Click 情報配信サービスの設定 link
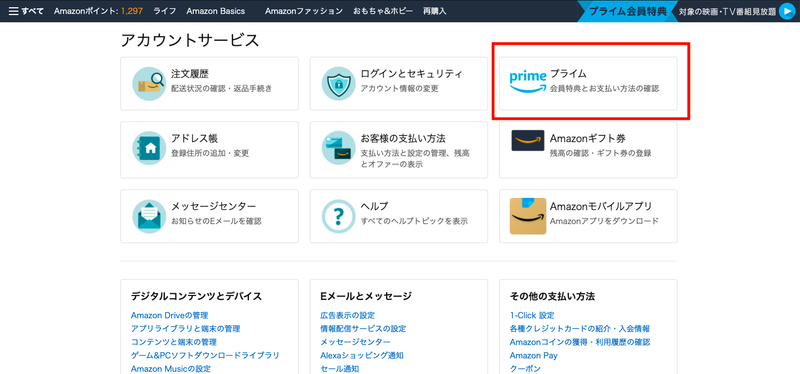800x374 pixels. tap(363, 329)
